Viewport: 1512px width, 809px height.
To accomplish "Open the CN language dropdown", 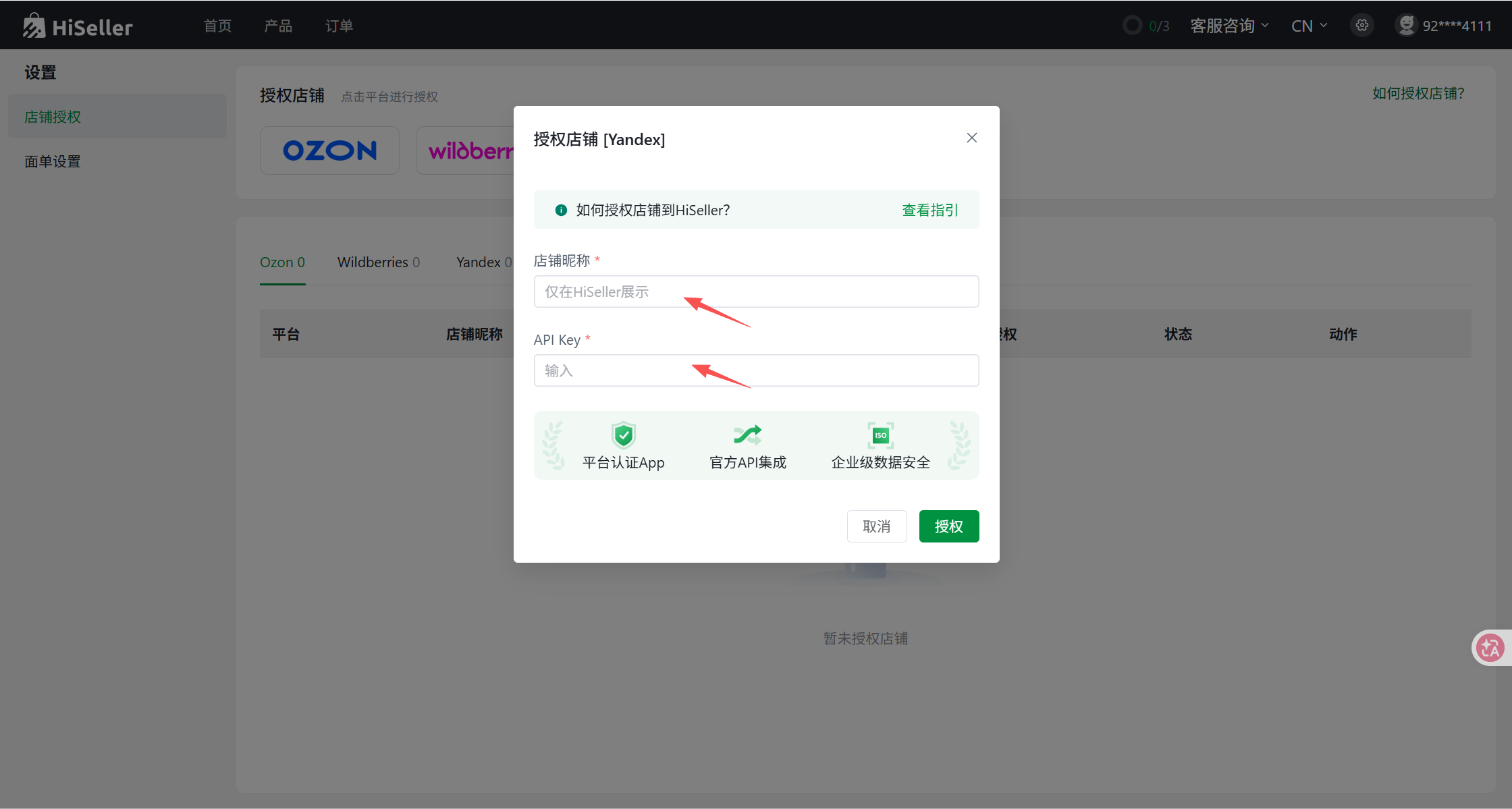I will coord(1309,26).
